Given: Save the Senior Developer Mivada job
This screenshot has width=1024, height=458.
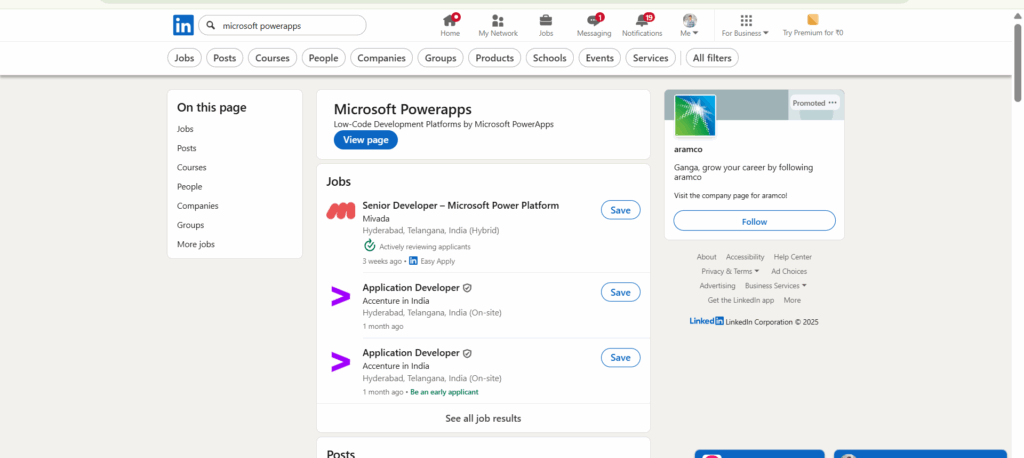Looking at the screenshot, I should click(x=620, y=210).
